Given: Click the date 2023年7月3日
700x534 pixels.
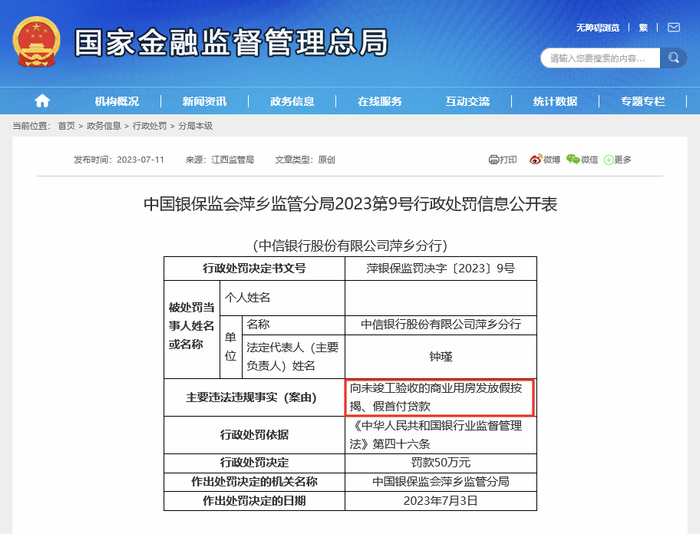Looking at the screenshot, I should coord(441,501).
